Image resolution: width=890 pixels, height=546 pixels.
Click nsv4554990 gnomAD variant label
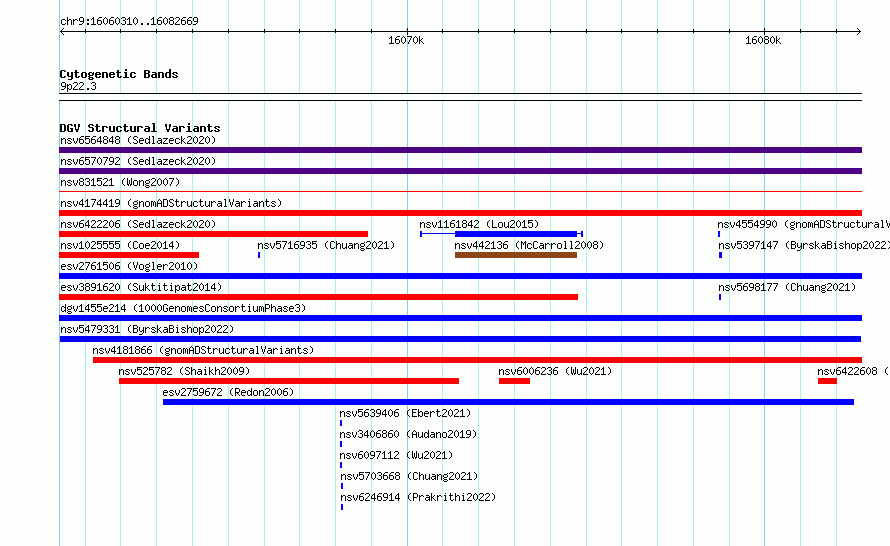tap(803, 224)
